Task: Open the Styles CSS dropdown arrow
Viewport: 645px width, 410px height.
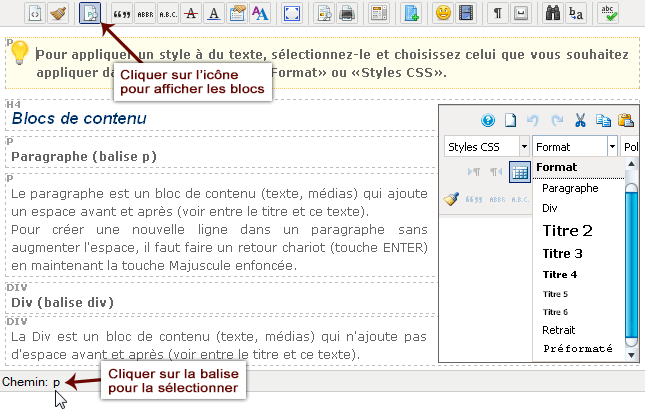Action: (x=524, y=146)
